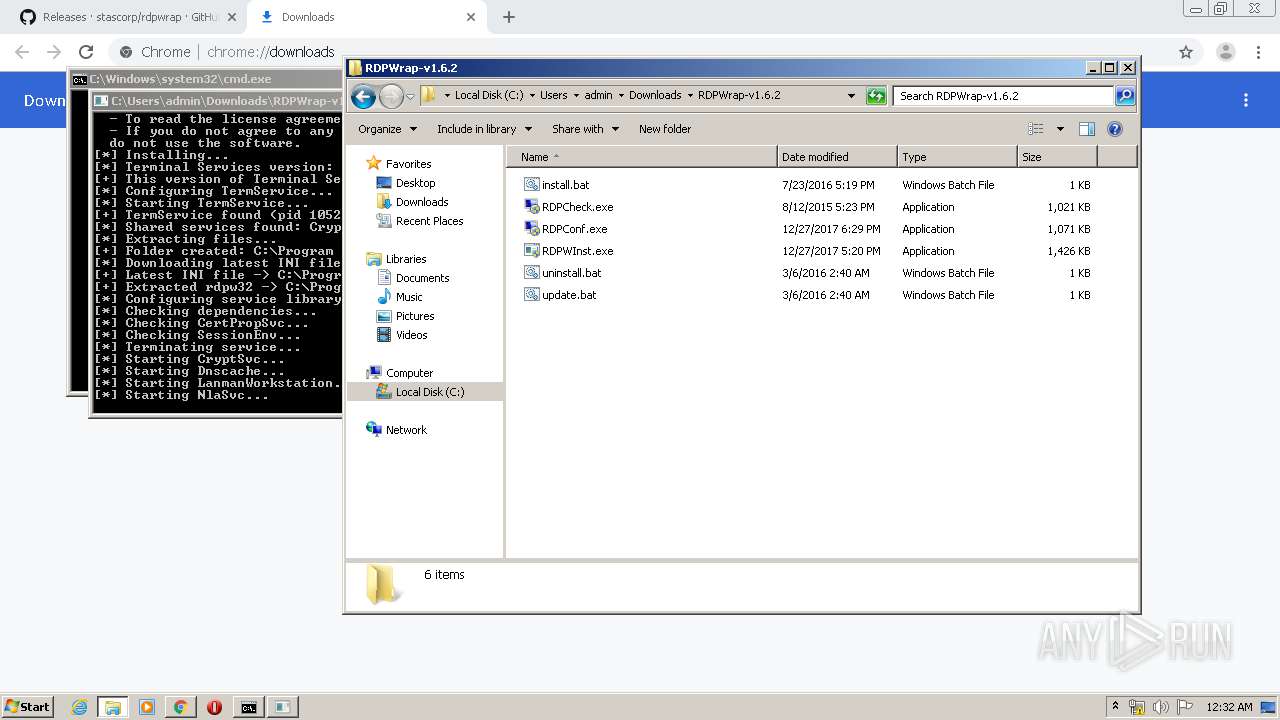Screen dimensions: 1280x720
Task: Open the network tray icon
Action: (x=1137, y=707)
